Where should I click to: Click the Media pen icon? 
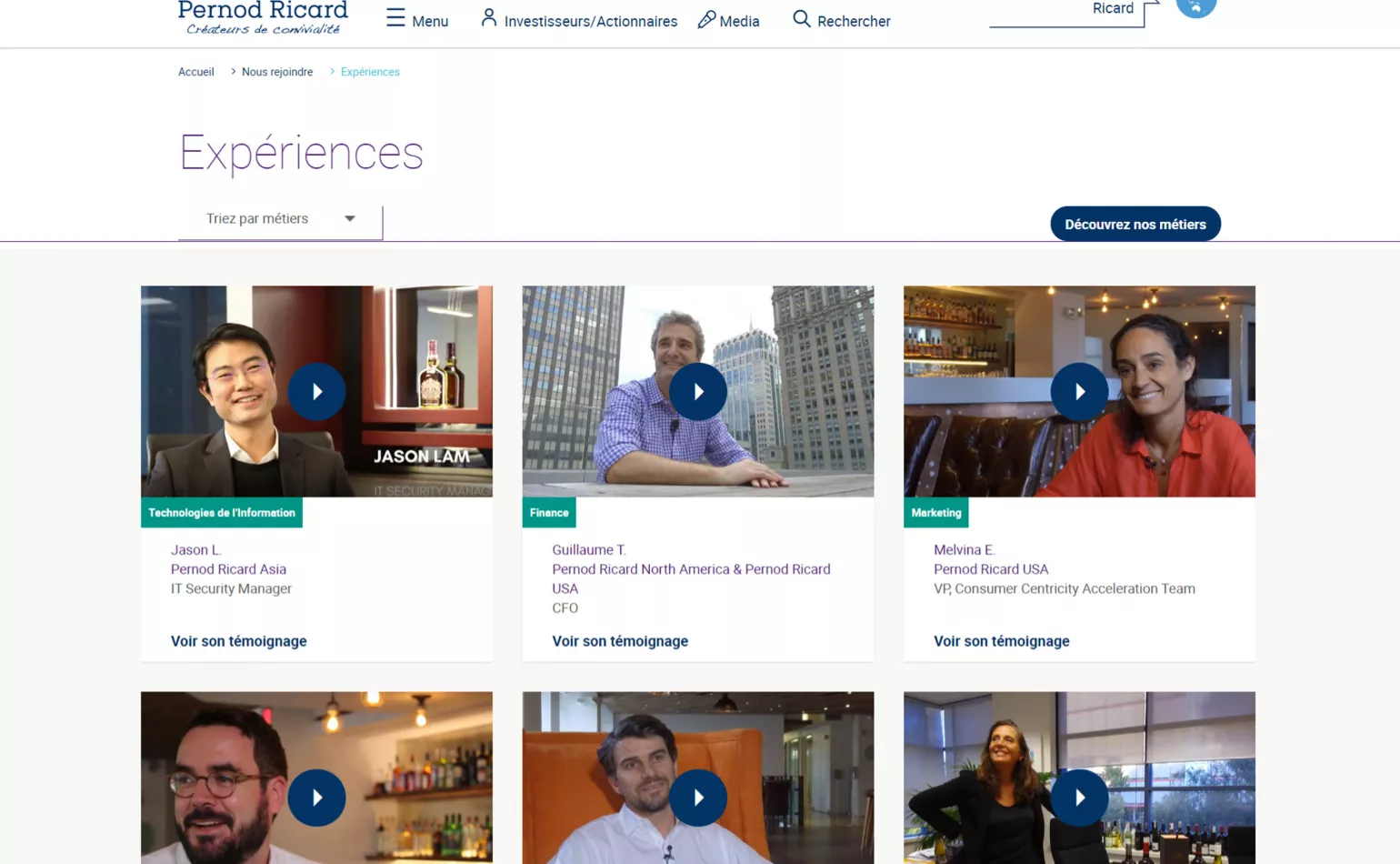[706, 19]
